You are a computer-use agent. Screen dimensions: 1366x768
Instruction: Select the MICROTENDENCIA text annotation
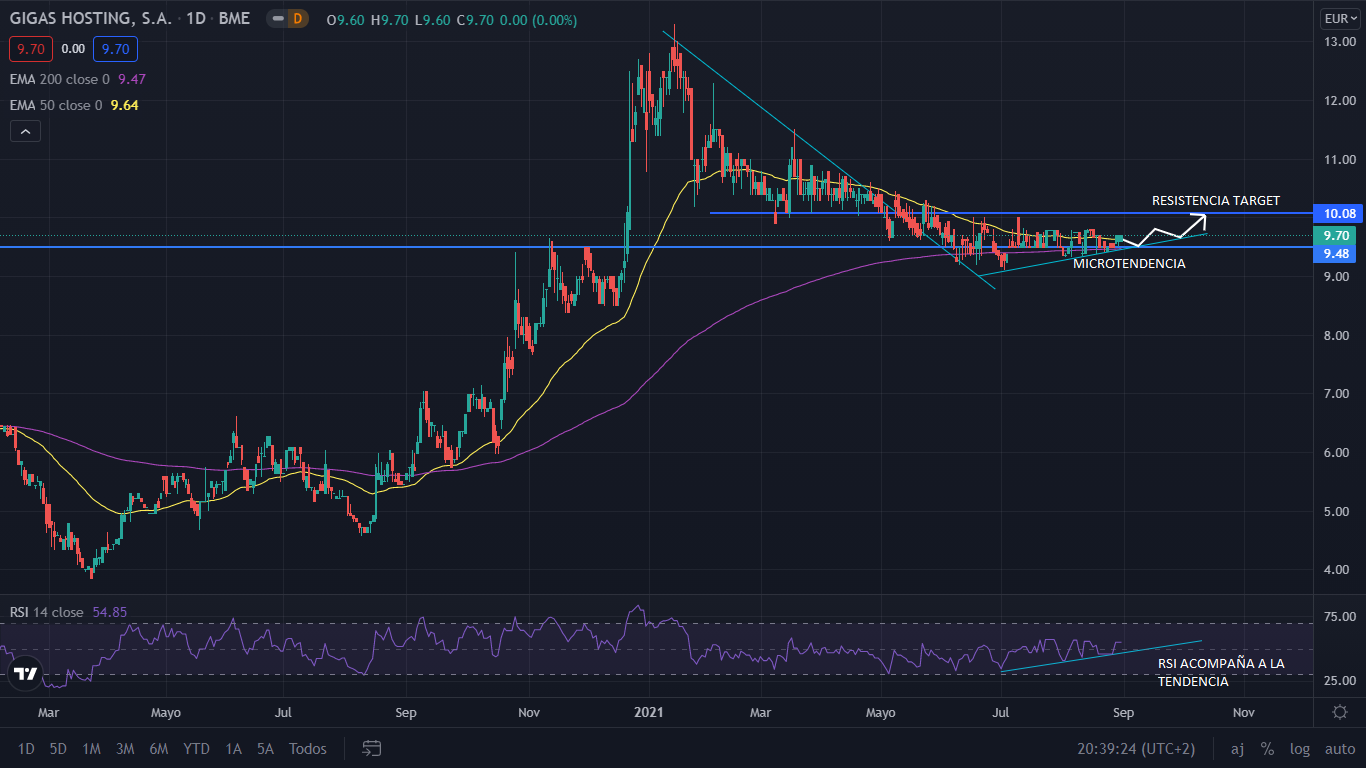point(1129,264)
